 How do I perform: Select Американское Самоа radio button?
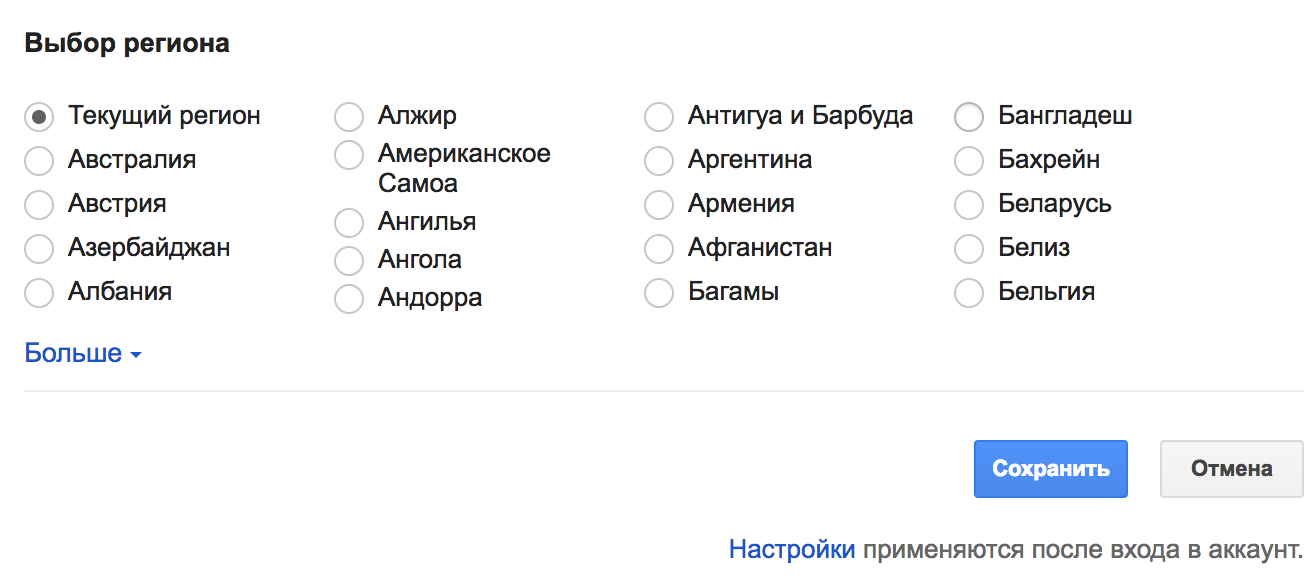tap(349, 156)
